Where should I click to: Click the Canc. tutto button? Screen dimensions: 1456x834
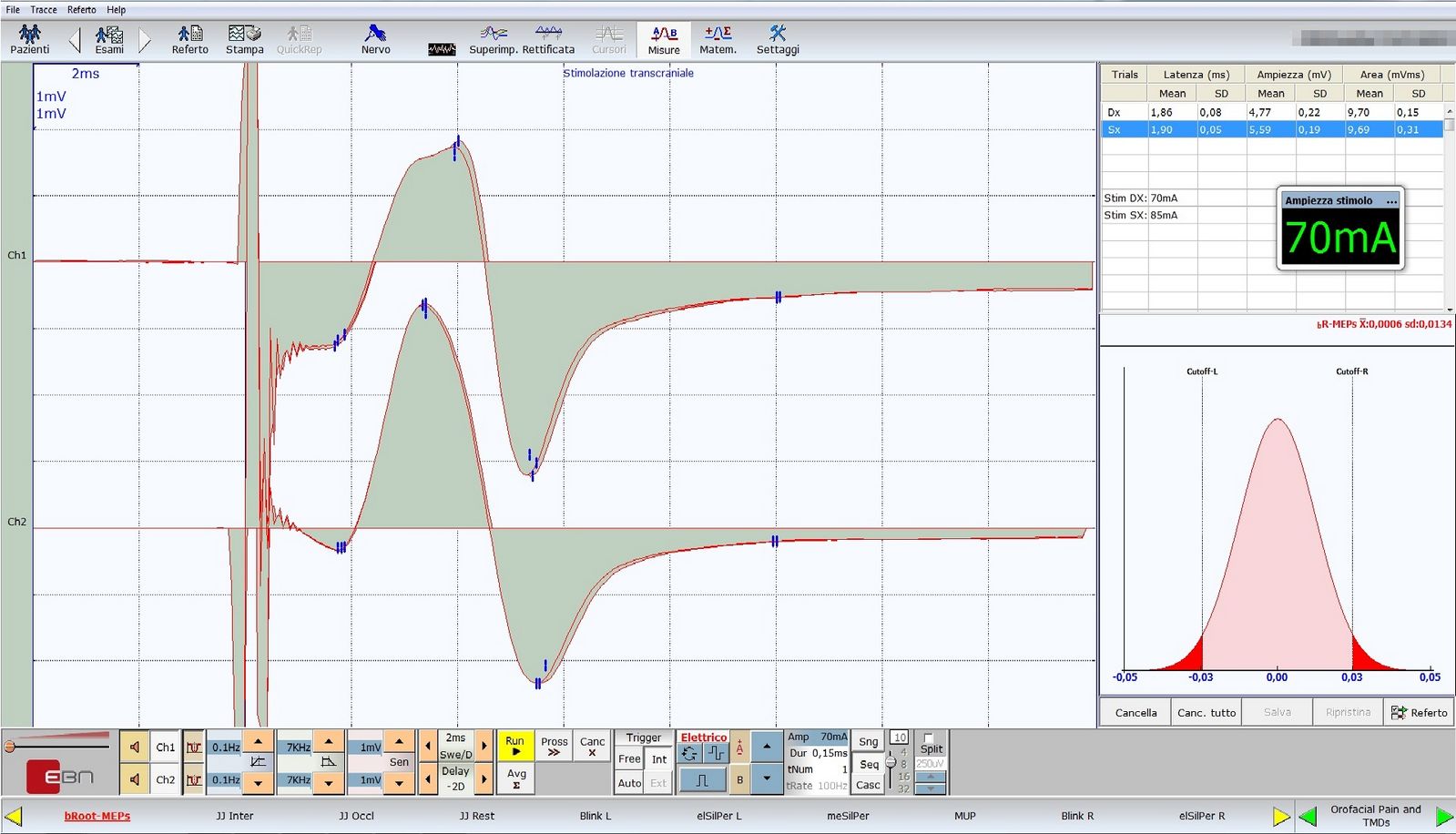1207,712
